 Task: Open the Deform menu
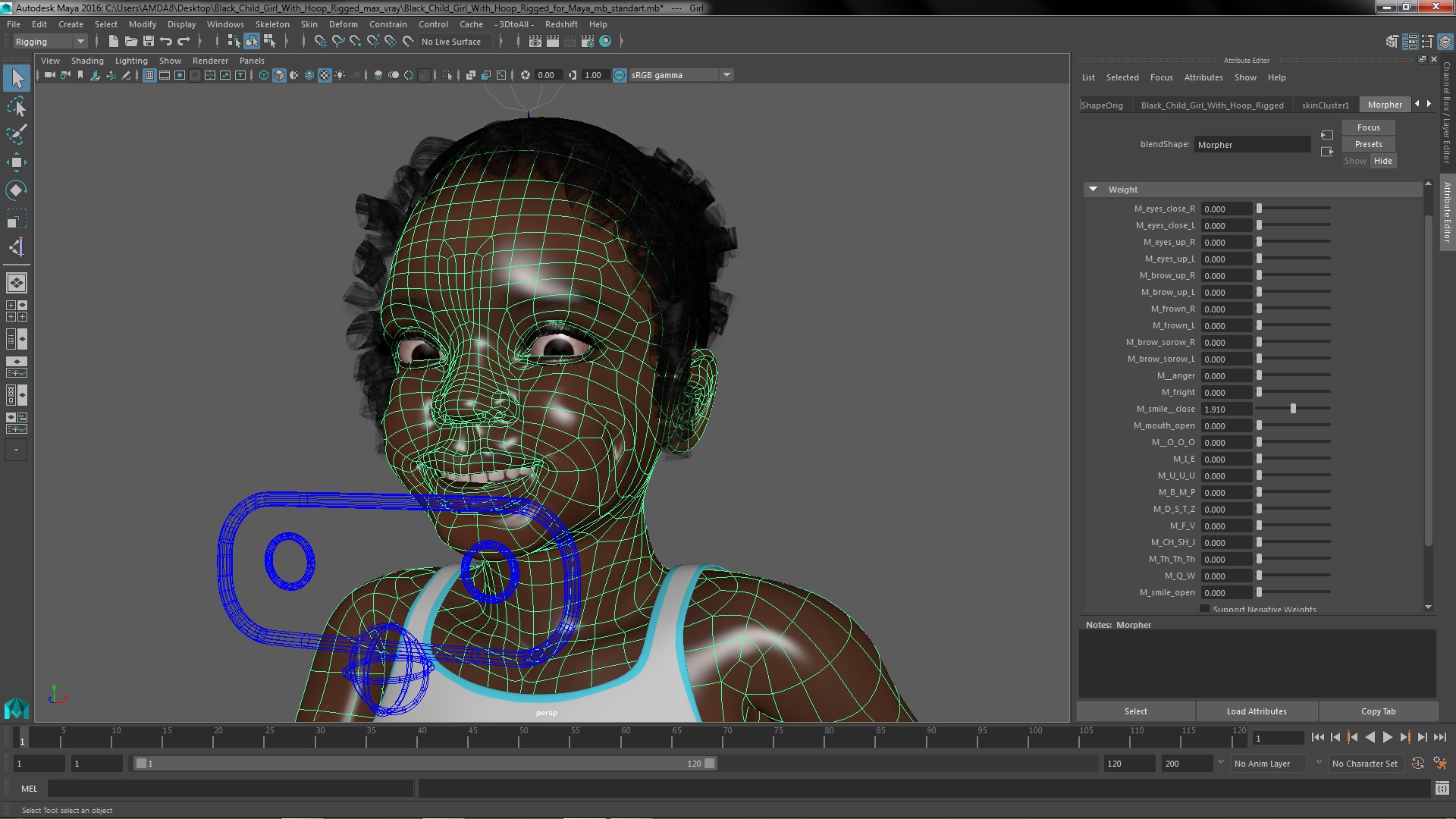click(x=343, y=24)
